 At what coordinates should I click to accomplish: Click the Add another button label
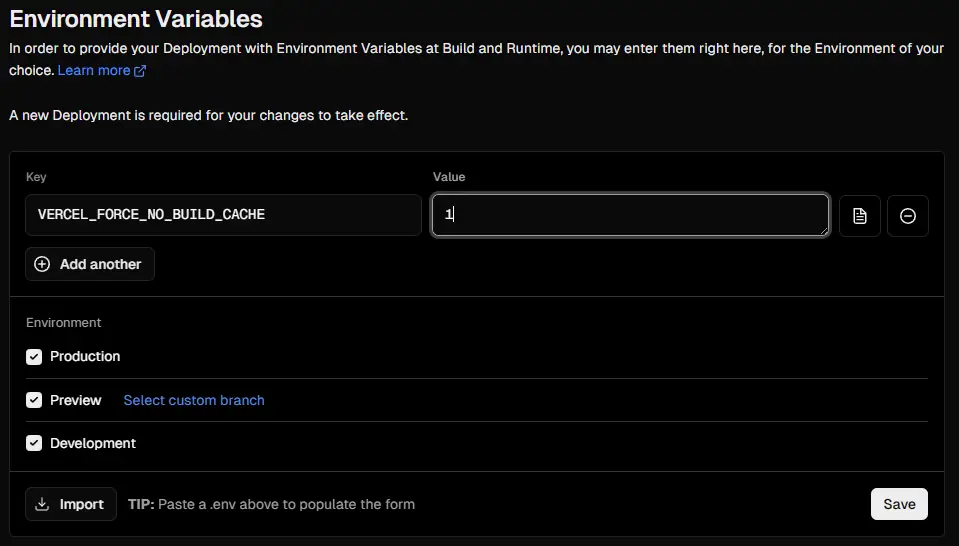(100, 264)
